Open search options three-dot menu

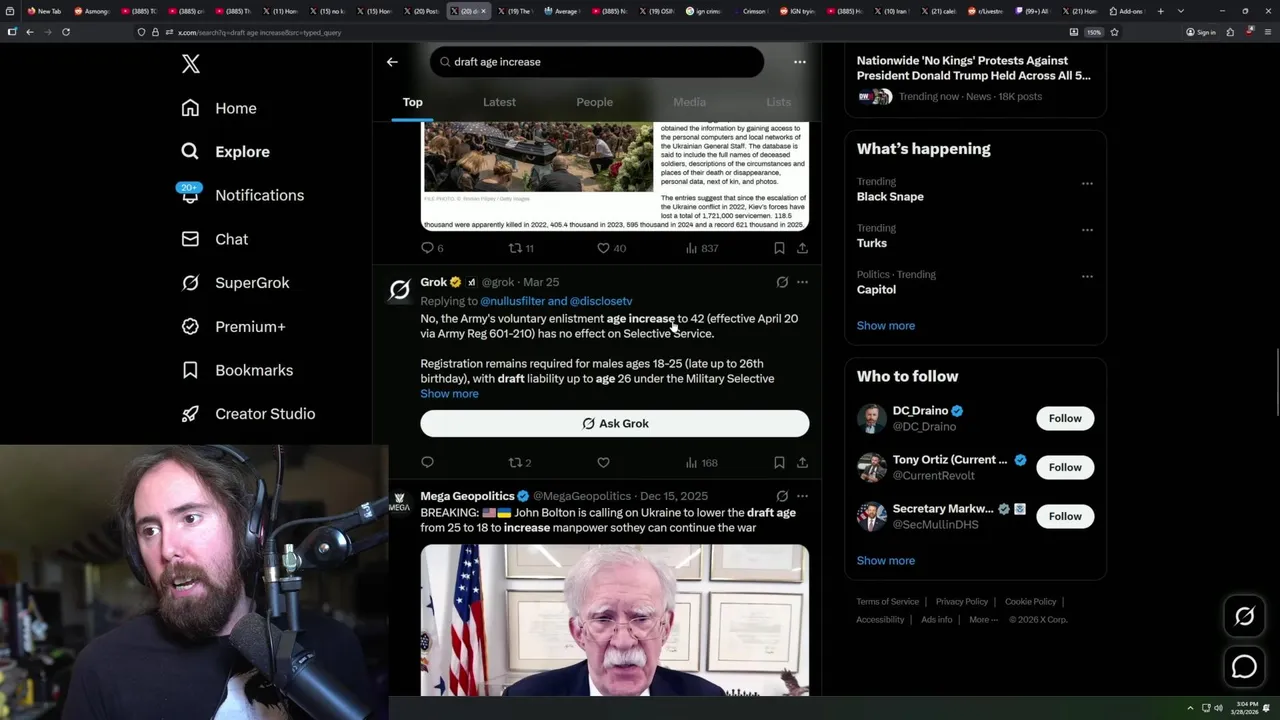[x=799, y=62]
